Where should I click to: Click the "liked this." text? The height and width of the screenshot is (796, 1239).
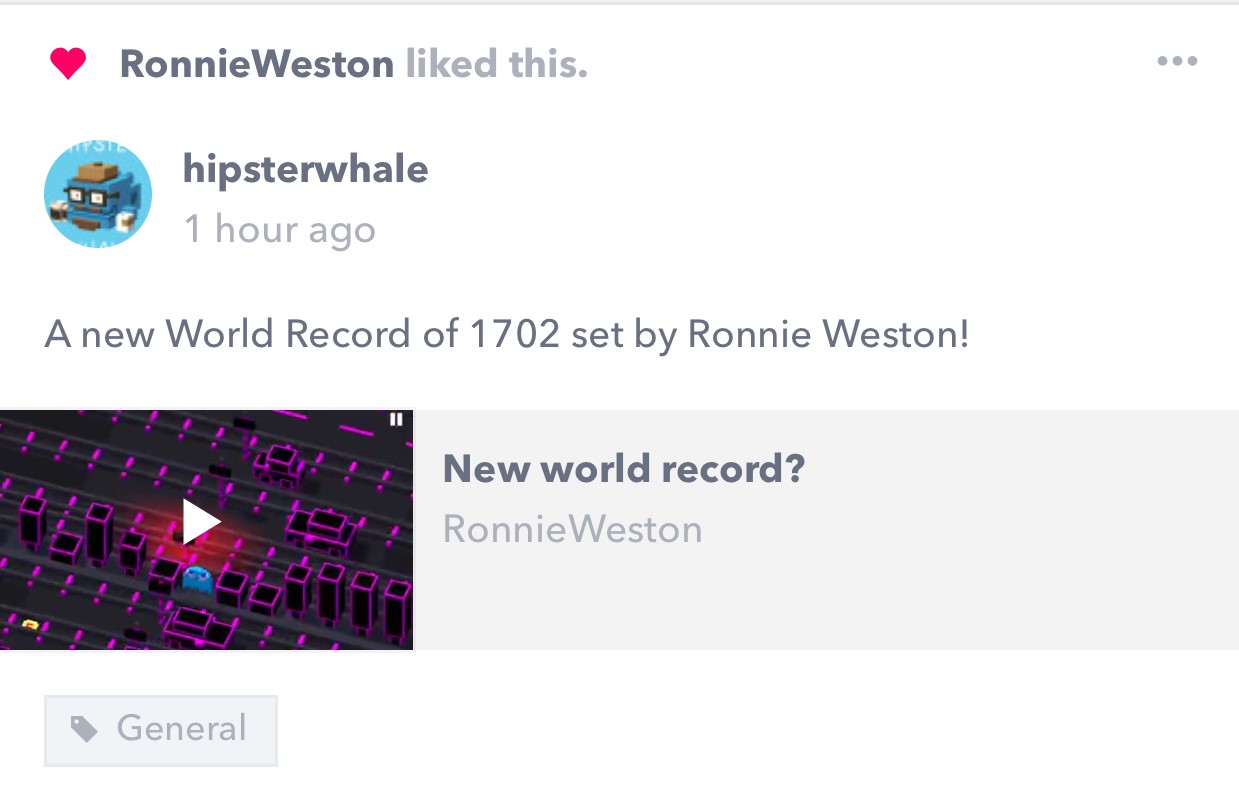496,65
